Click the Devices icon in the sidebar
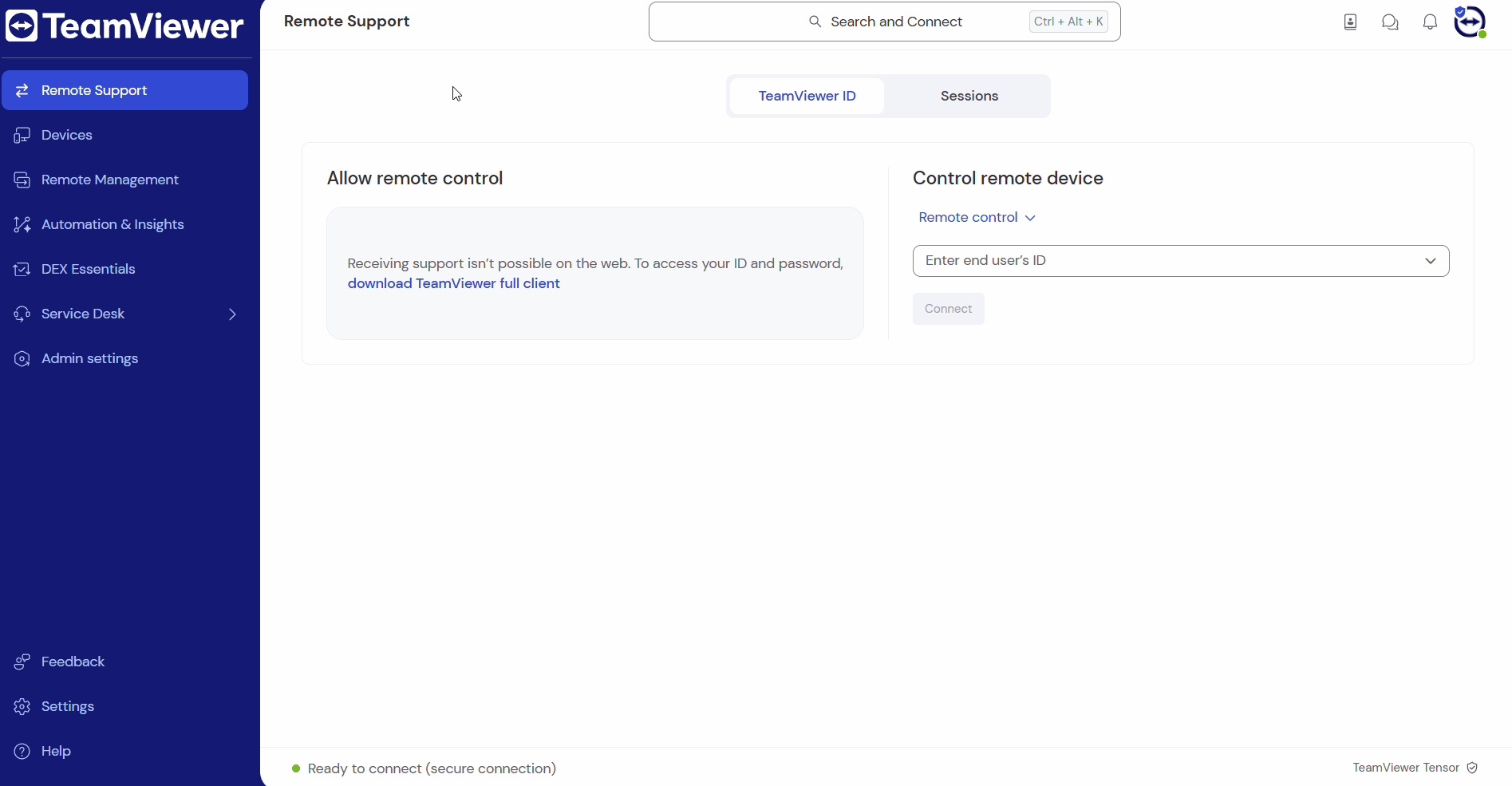Screen dimensions: 1512x786 tap(22, 136)
